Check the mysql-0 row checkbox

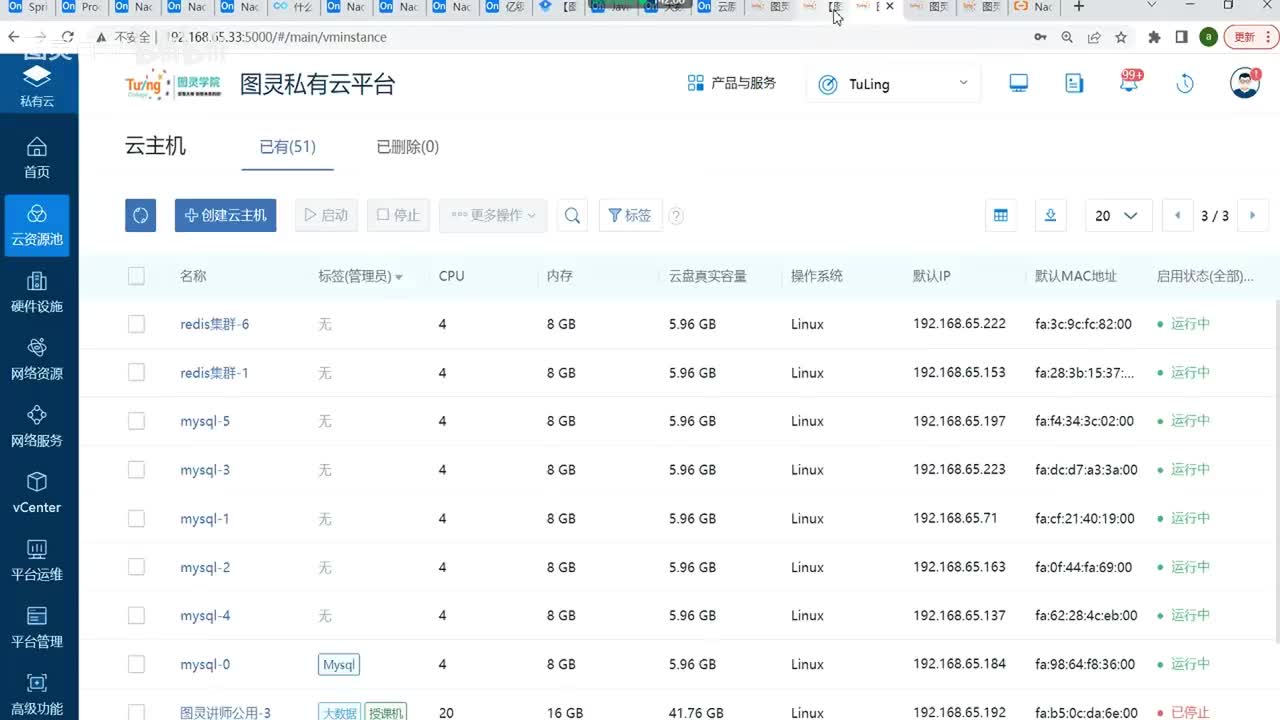tap(136, 664)
